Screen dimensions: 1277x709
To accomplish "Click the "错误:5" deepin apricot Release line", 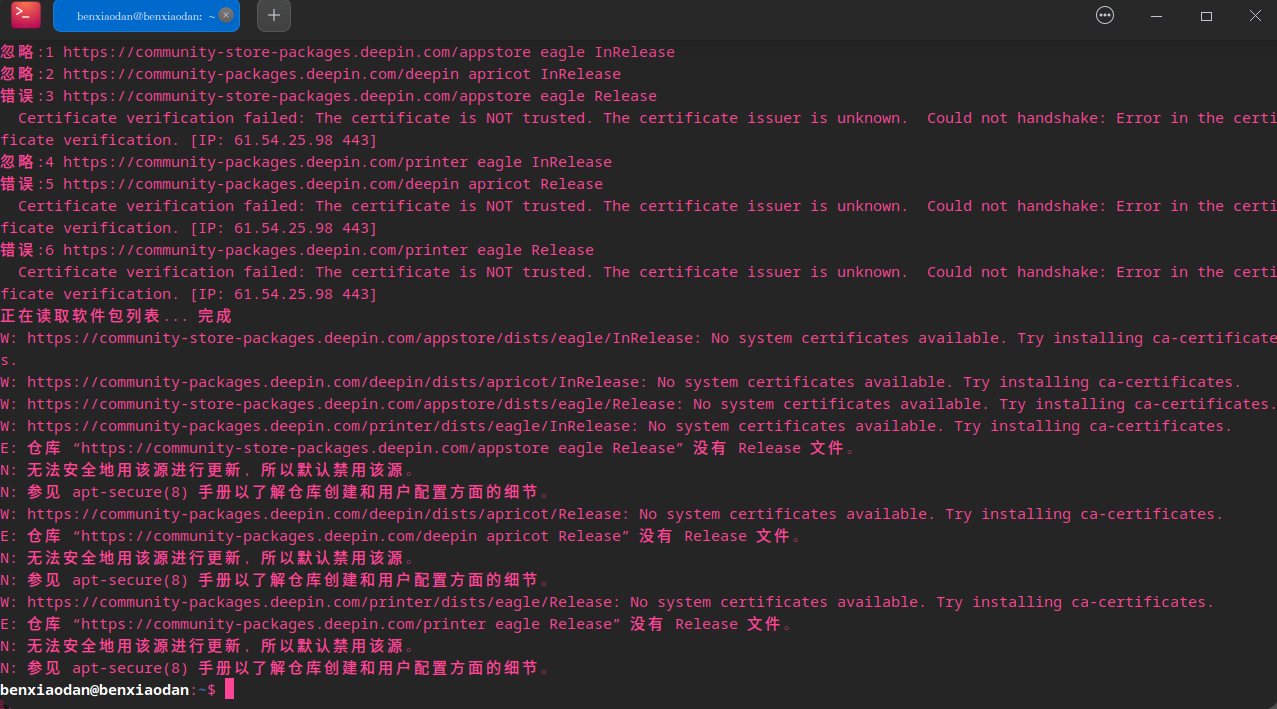I will pyautogui.click(x=302, y=184).
